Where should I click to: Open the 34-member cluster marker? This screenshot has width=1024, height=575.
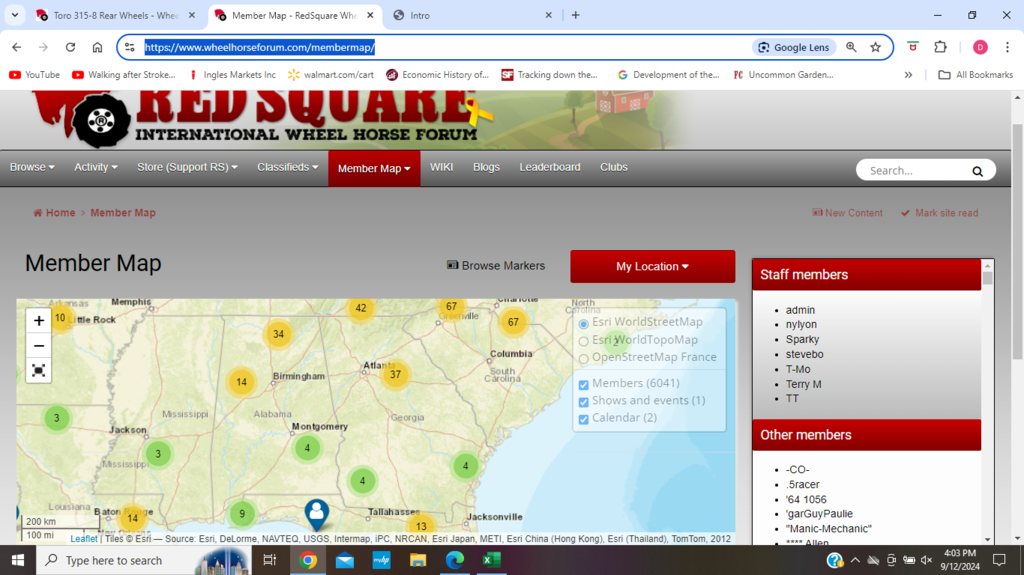(x=278, y=334)
